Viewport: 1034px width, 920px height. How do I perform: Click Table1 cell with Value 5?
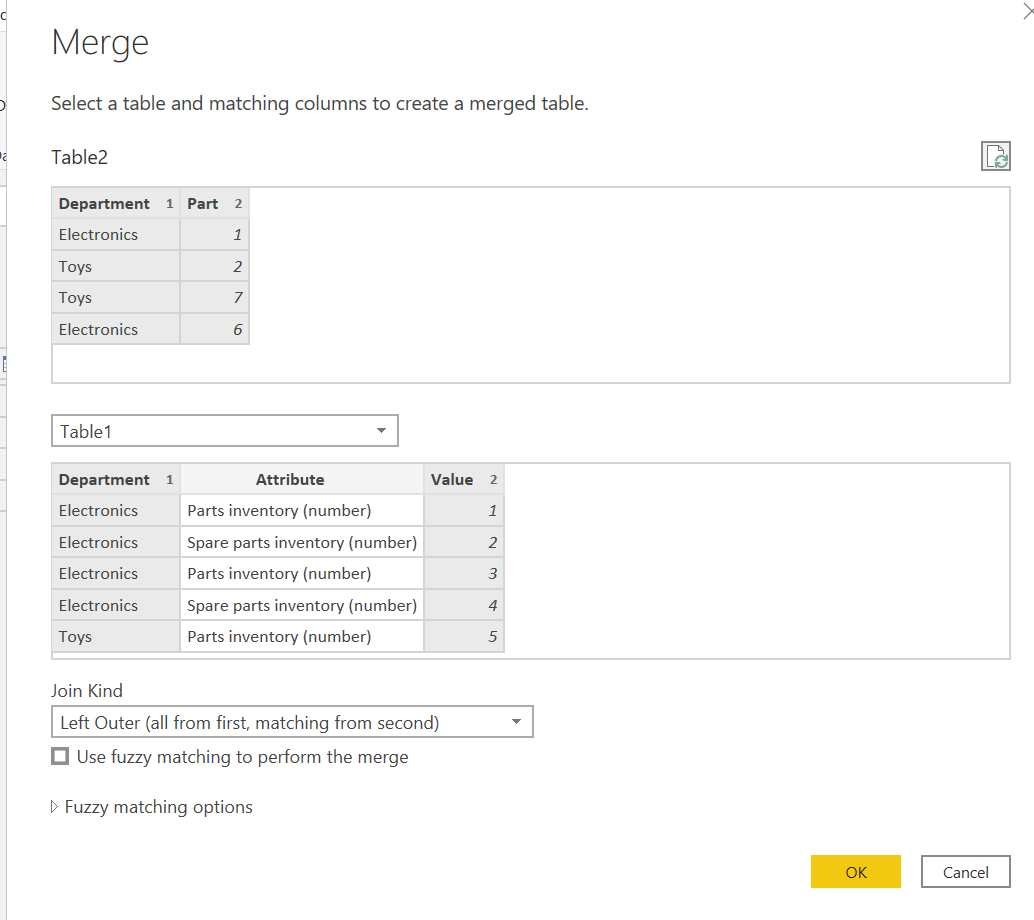(464, 636)
